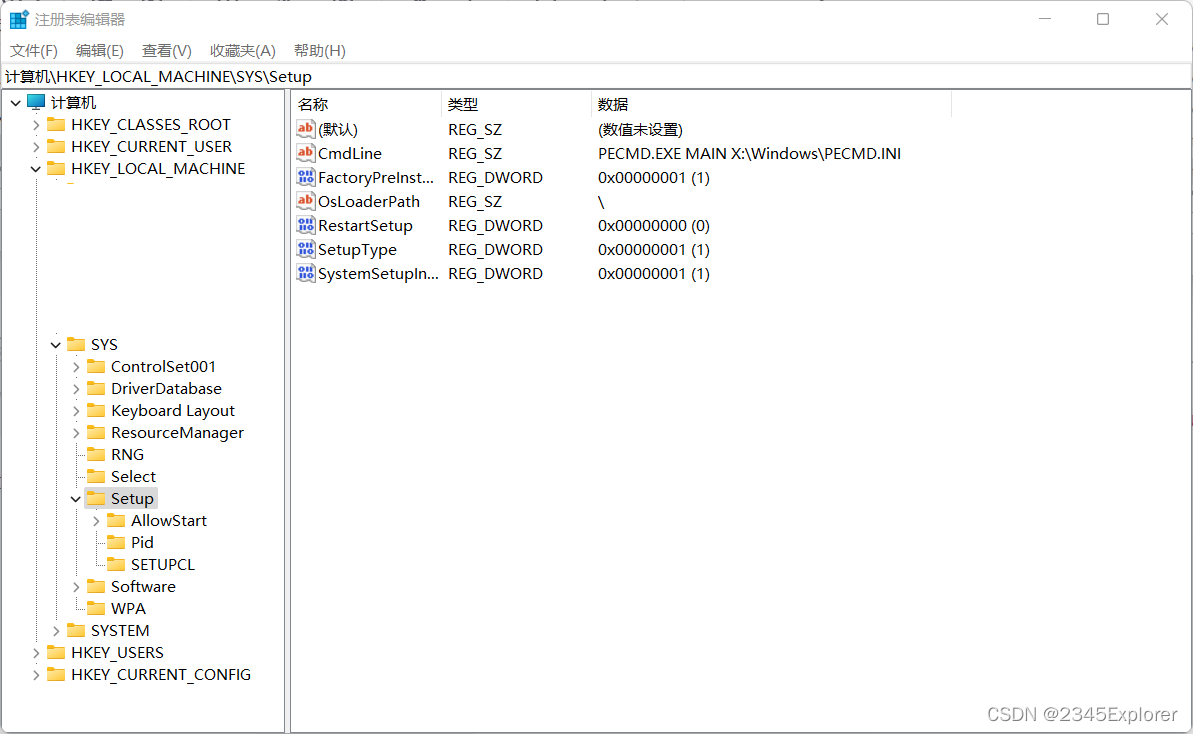Screen dimensions: 1193x734
Task: Click the SetupType DWORD icon
Action: point(306,249)
